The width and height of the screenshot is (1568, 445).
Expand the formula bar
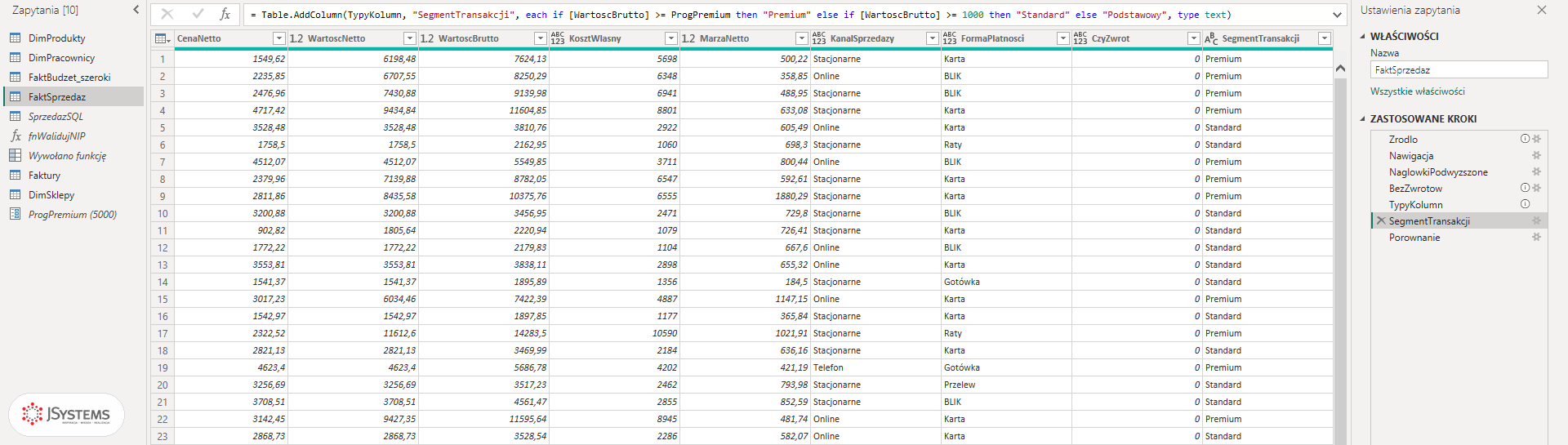[1337, 15]
